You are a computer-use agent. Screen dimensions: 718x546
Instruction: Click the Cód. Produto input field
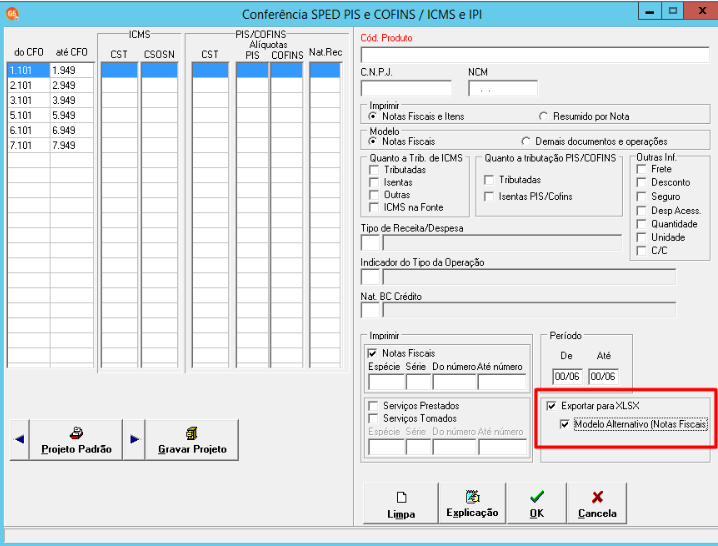(x=535, y=55)
